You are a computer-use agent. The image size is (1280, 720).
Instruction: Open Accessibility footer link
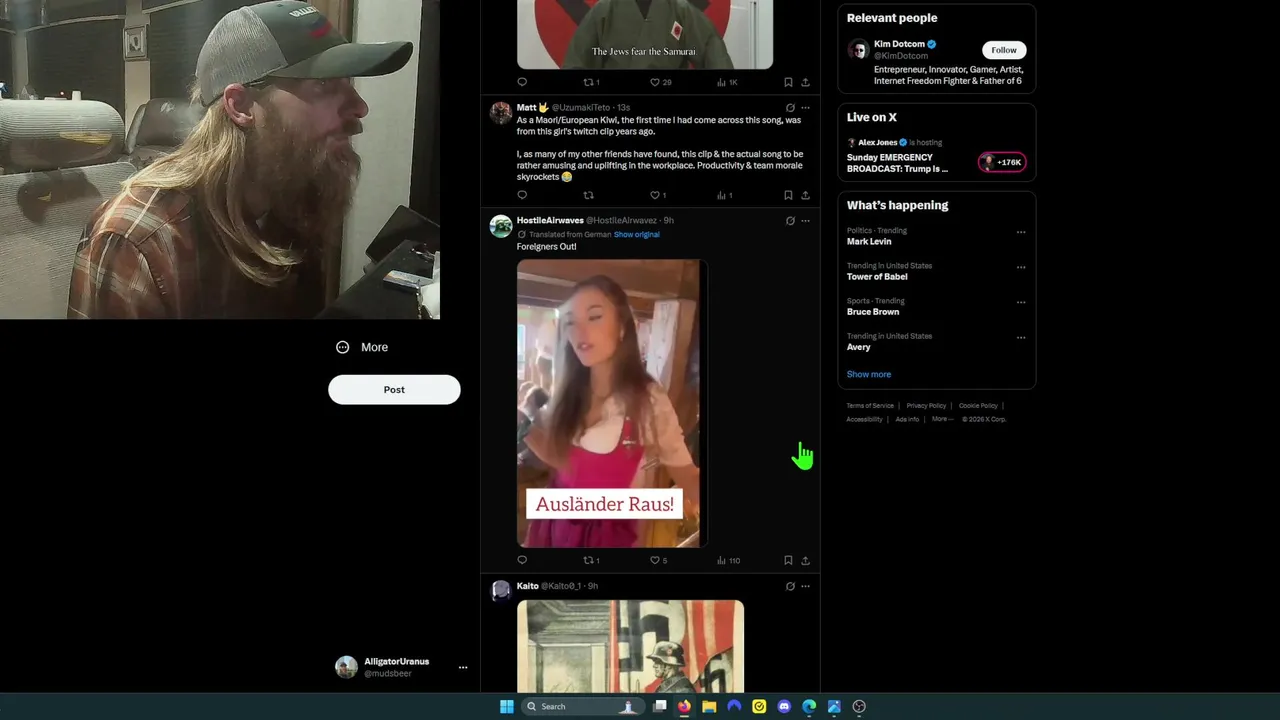click(865, 419)
